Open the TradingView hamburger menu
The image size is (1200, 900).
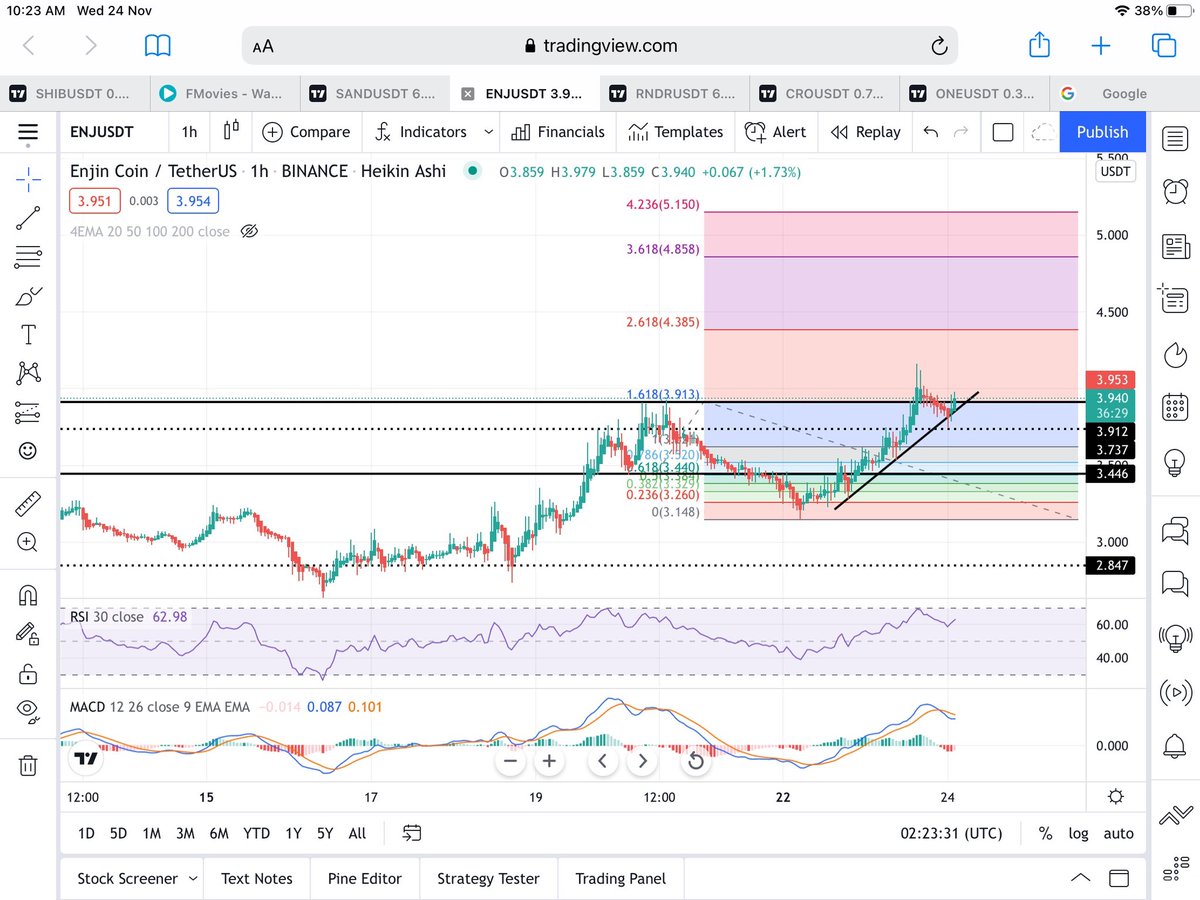tap(28, 132)
